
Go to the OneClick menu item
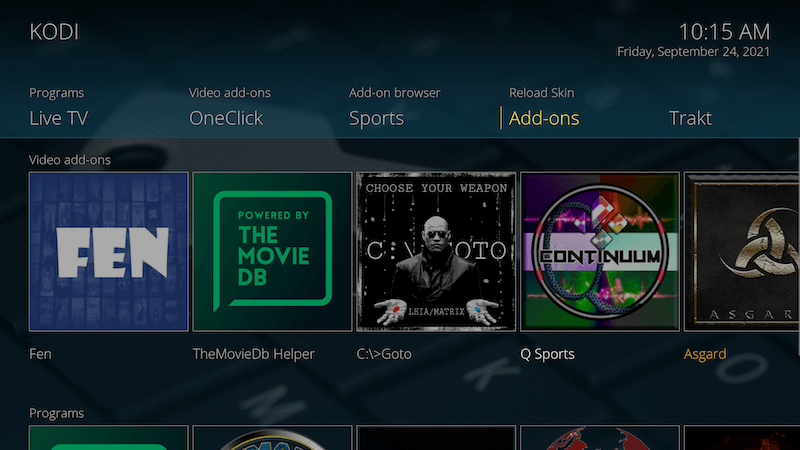pyautogui.click(x=226, y=118)
